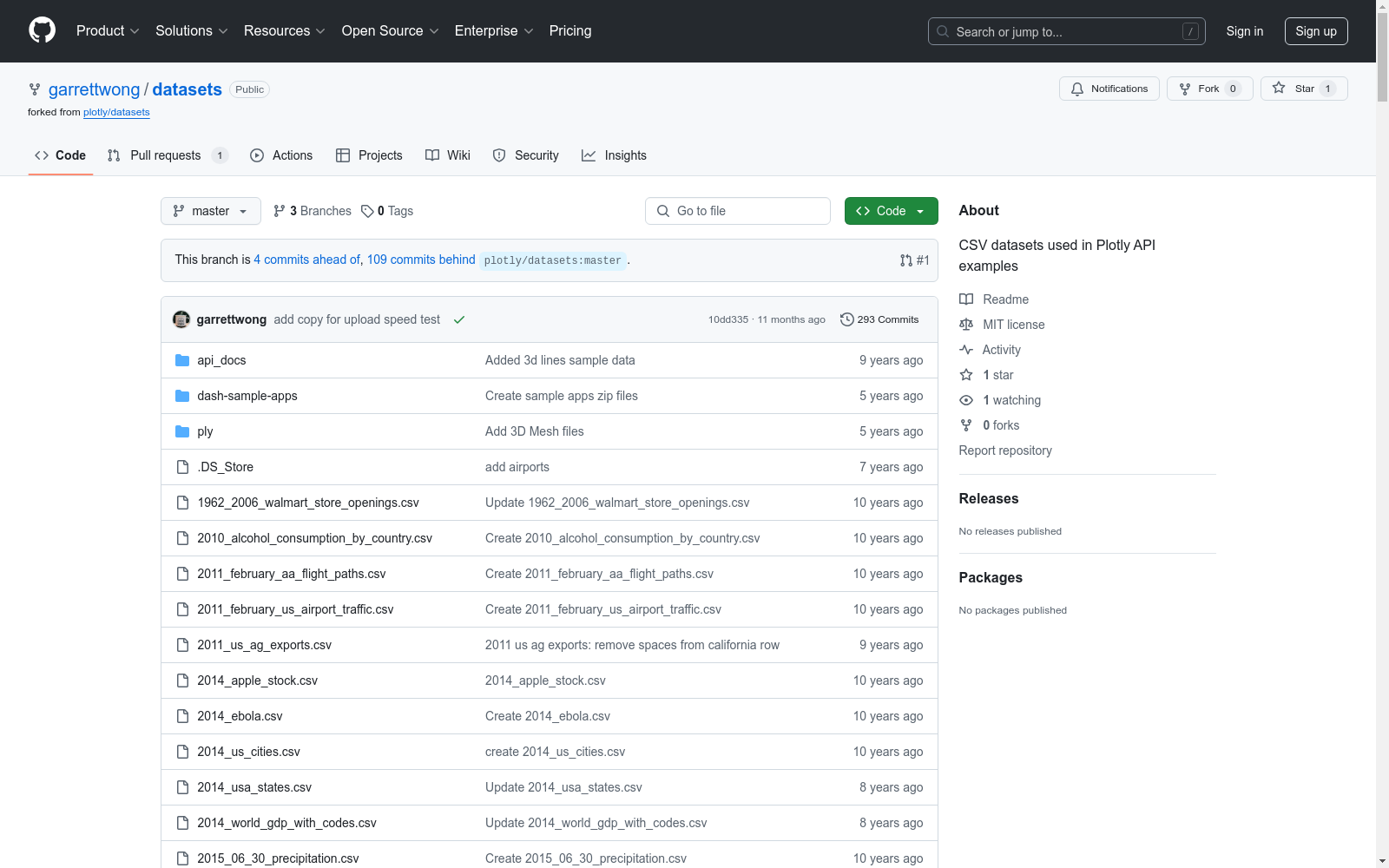Image resolution: width=1389 pixels, height=868 pixels.
Task: Open the plotly/datasets fork source link
Action: pyautogui.click(x=116, y=112)
